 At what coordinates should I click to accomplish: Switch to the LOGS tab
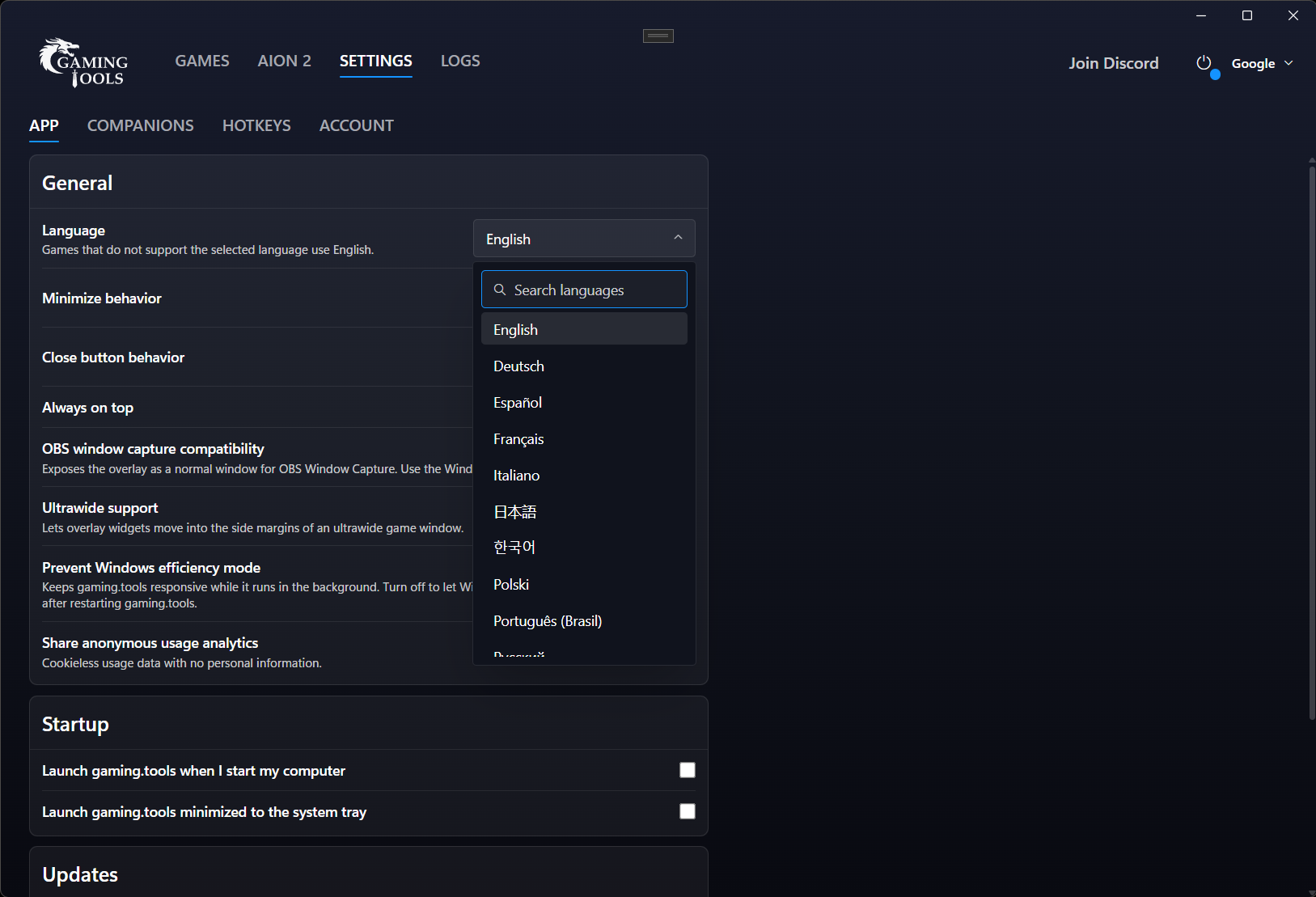[460, 61]
